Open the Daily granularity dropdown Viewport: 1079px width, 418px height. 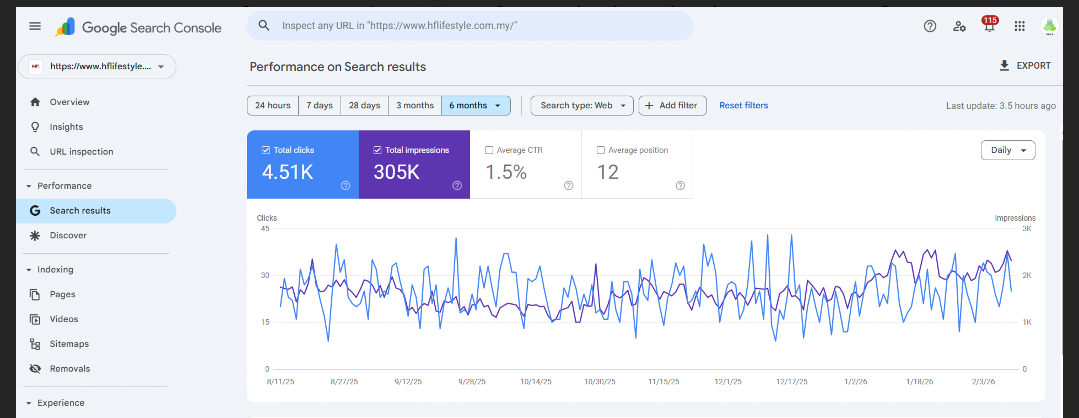[x=1008, y=150]
